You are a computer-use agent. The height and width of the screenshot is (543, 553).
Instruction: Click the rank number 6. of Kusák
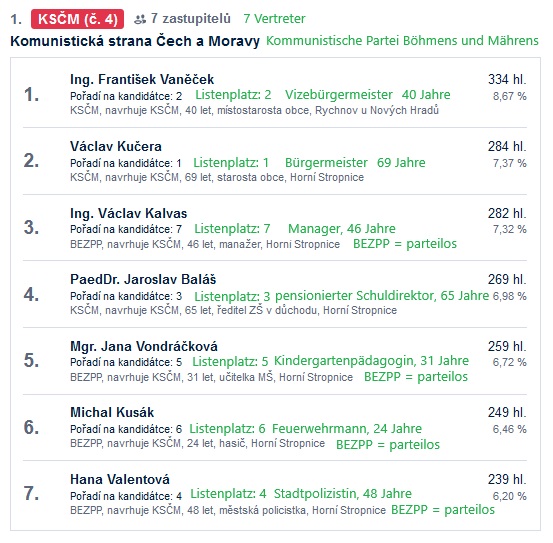pos(31,427)
